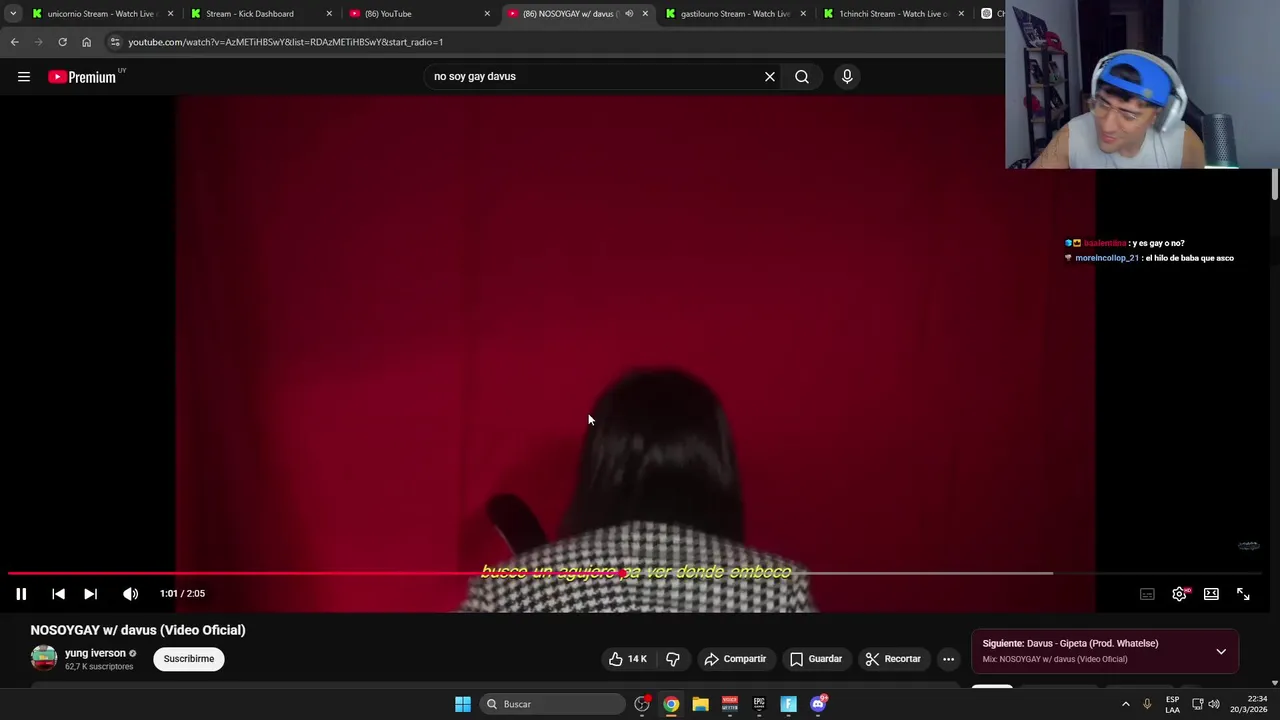
Task: Open Google Chrome from the taskbar
Action: pos(671,704)
